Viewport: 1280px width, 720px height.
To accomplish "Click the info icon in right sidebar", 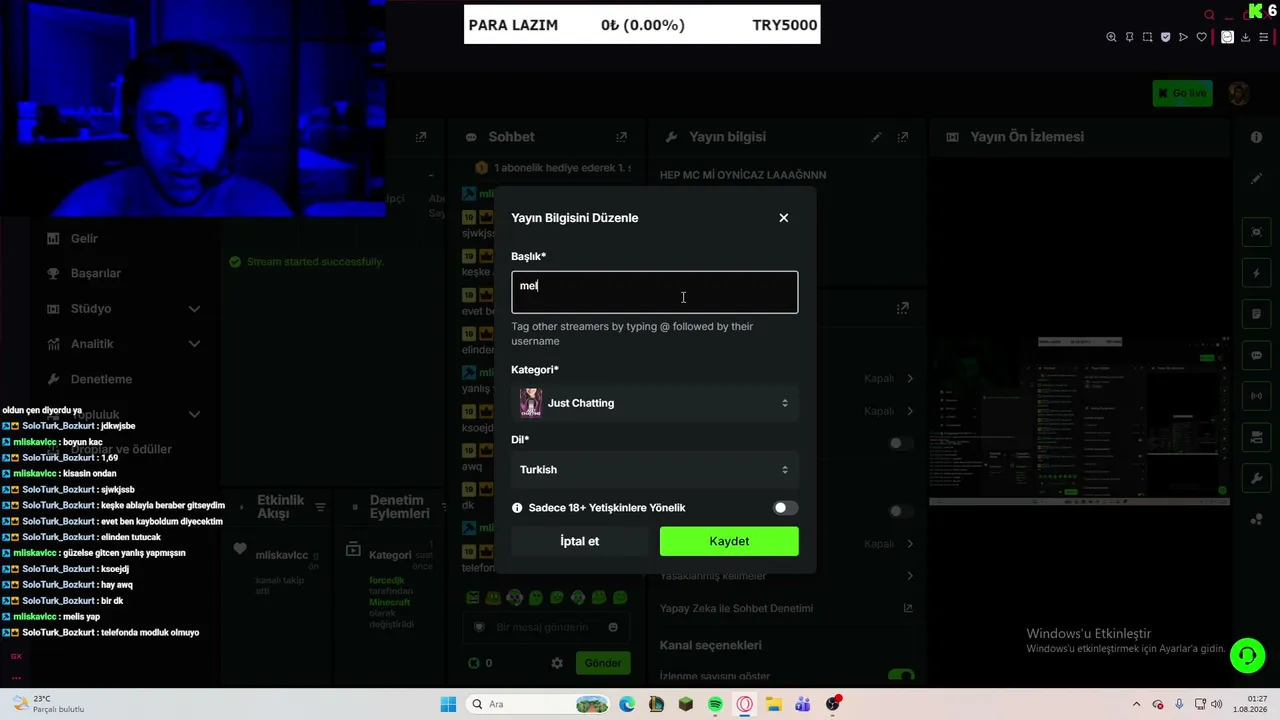I will pyautogui.click(x=1257, y=137).
